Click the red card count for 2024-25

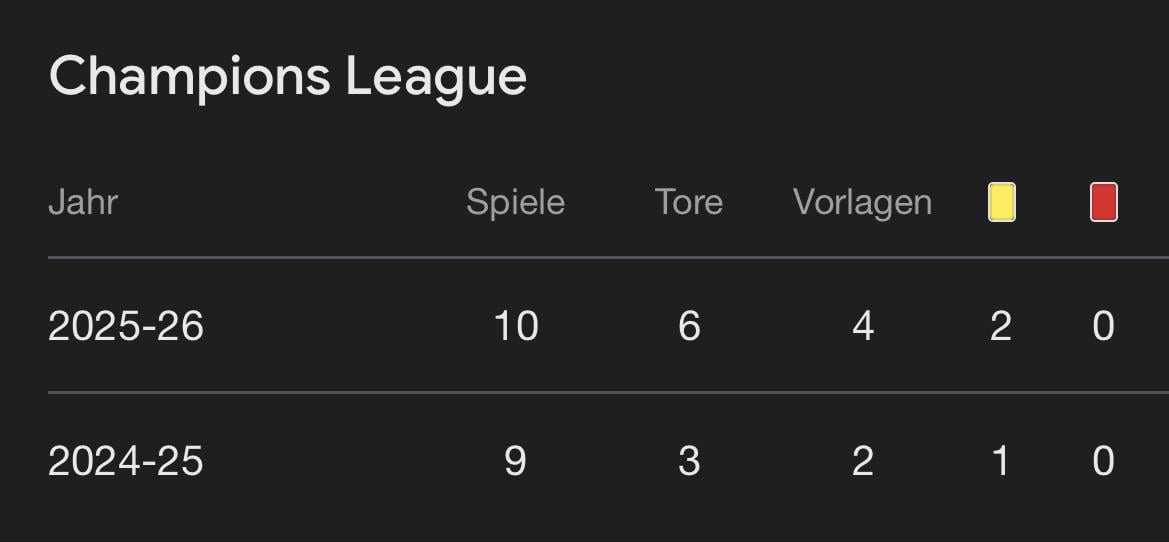(x=1103, y=461)
